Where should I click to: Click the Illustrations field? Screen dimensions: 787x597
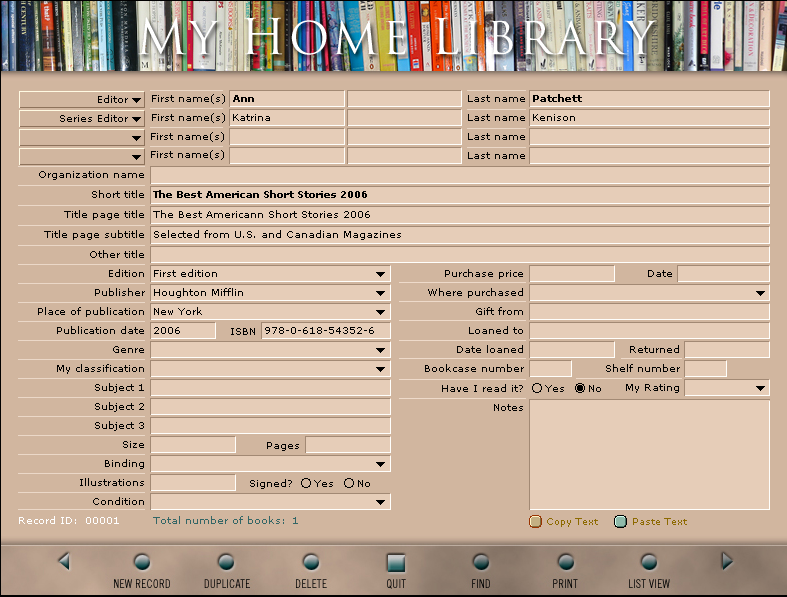[193, 483]
